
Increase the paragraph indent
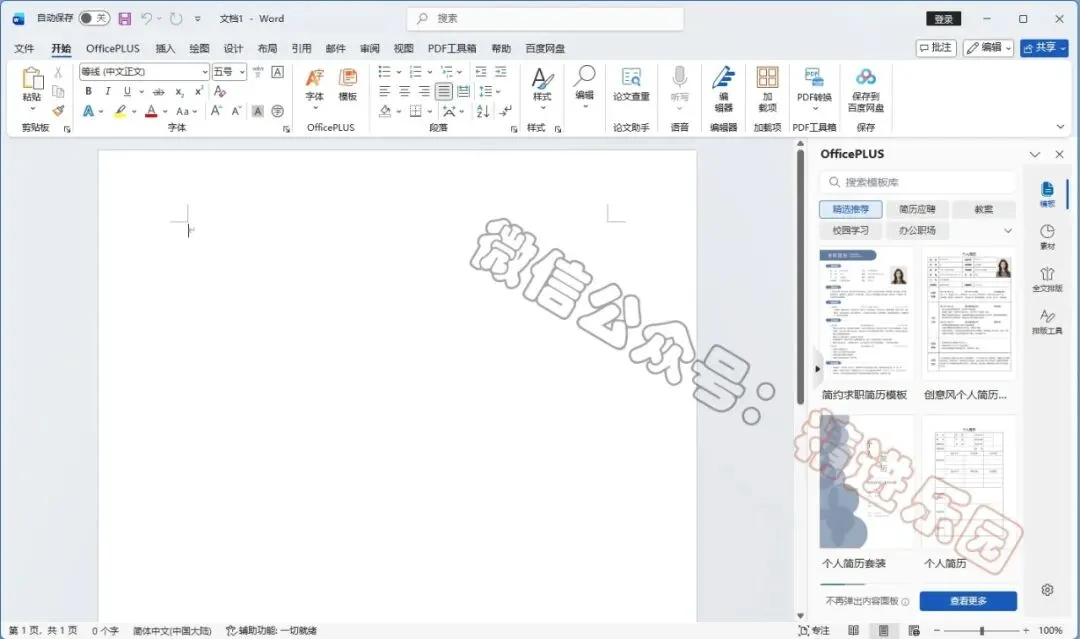(501, 72)
